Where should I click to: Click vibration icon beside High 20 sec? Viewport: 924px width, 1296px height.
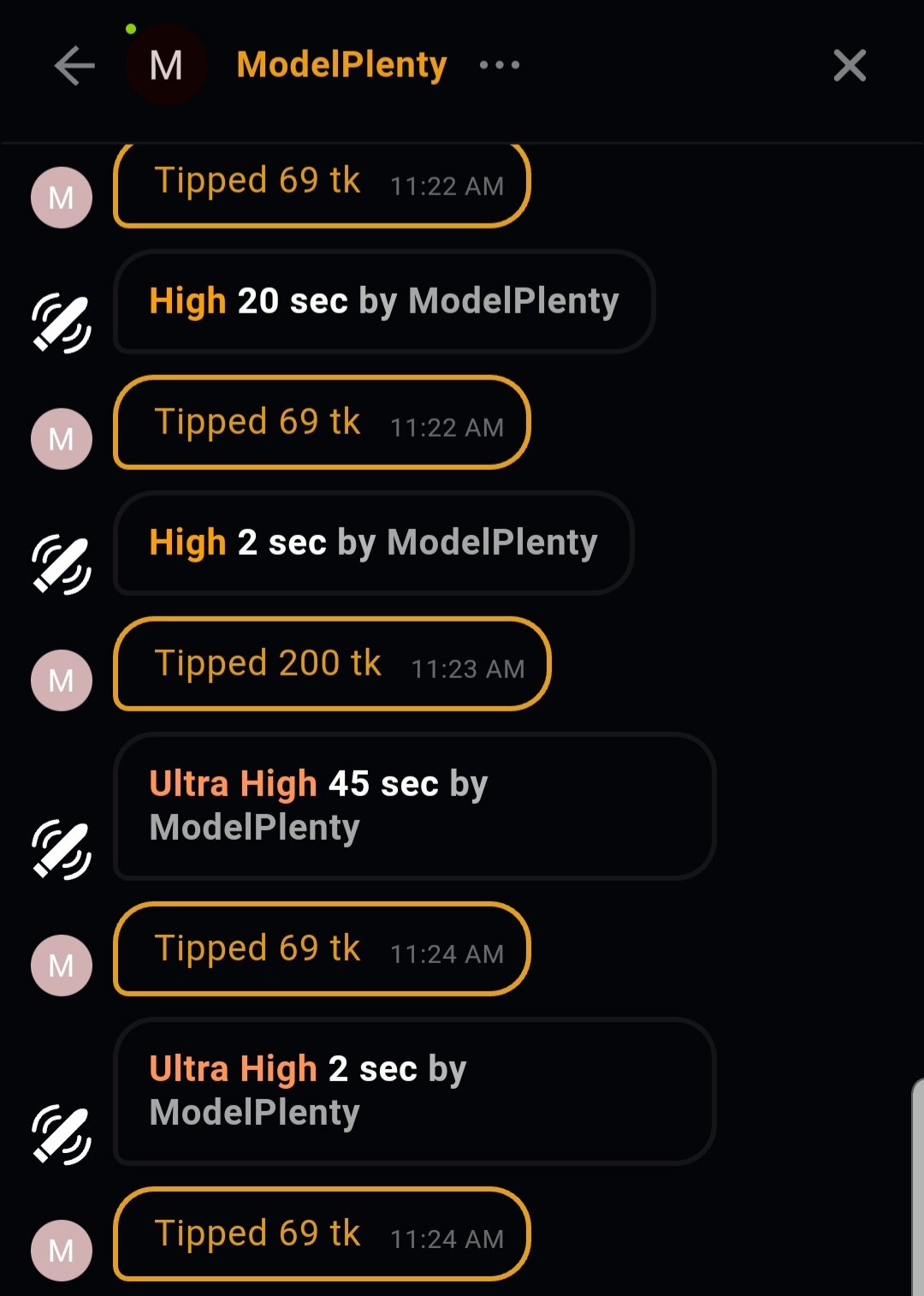[x=62, y=324]
